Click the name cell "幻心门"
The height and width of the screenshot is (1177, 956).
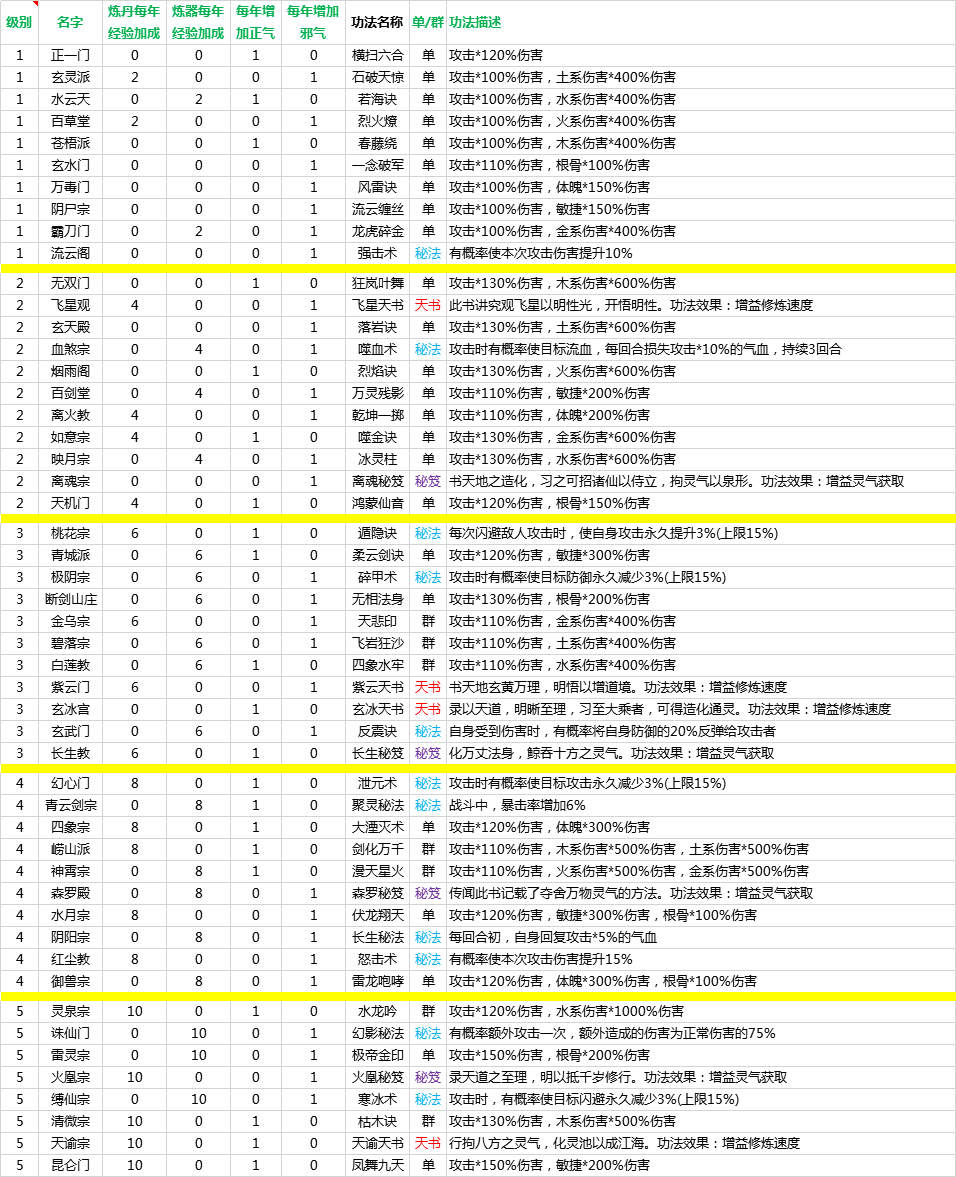(x=70, y=783)
